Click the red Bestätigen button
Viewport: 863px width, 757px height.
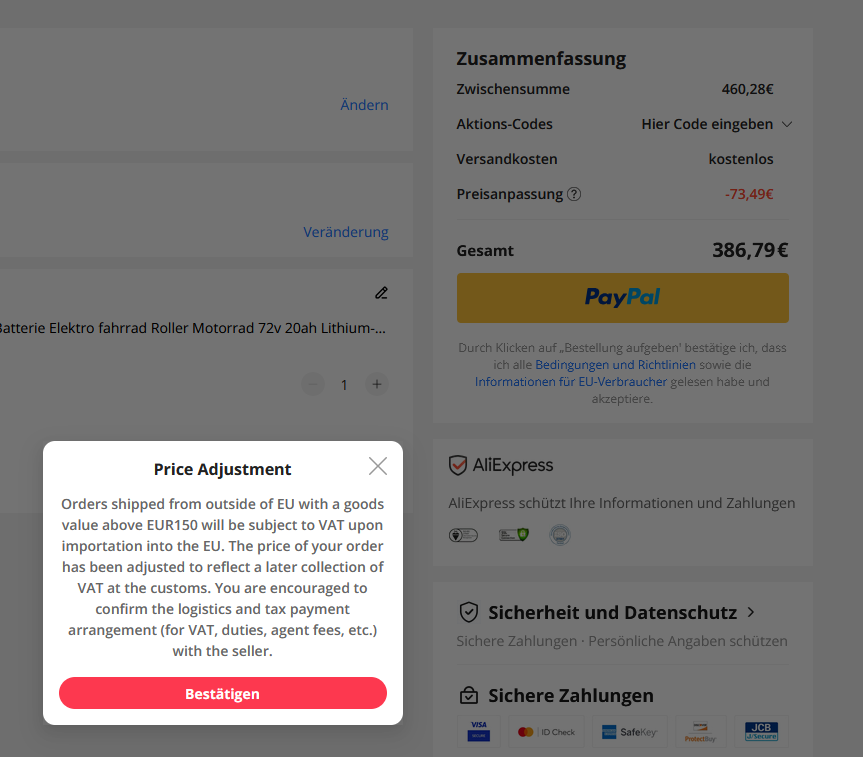[222, 693]
